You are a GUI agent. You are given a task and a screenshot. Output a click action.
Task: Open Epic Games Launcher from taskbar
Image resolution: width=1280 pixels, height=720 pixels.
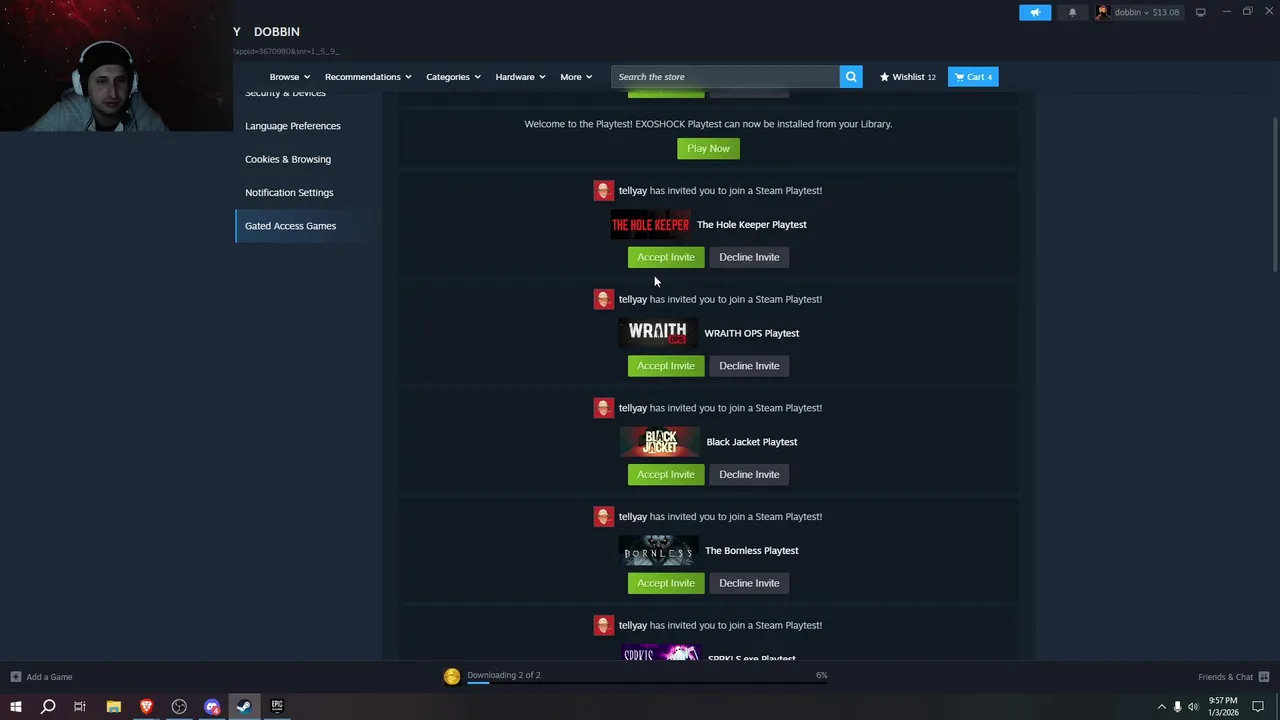point(277,707)
